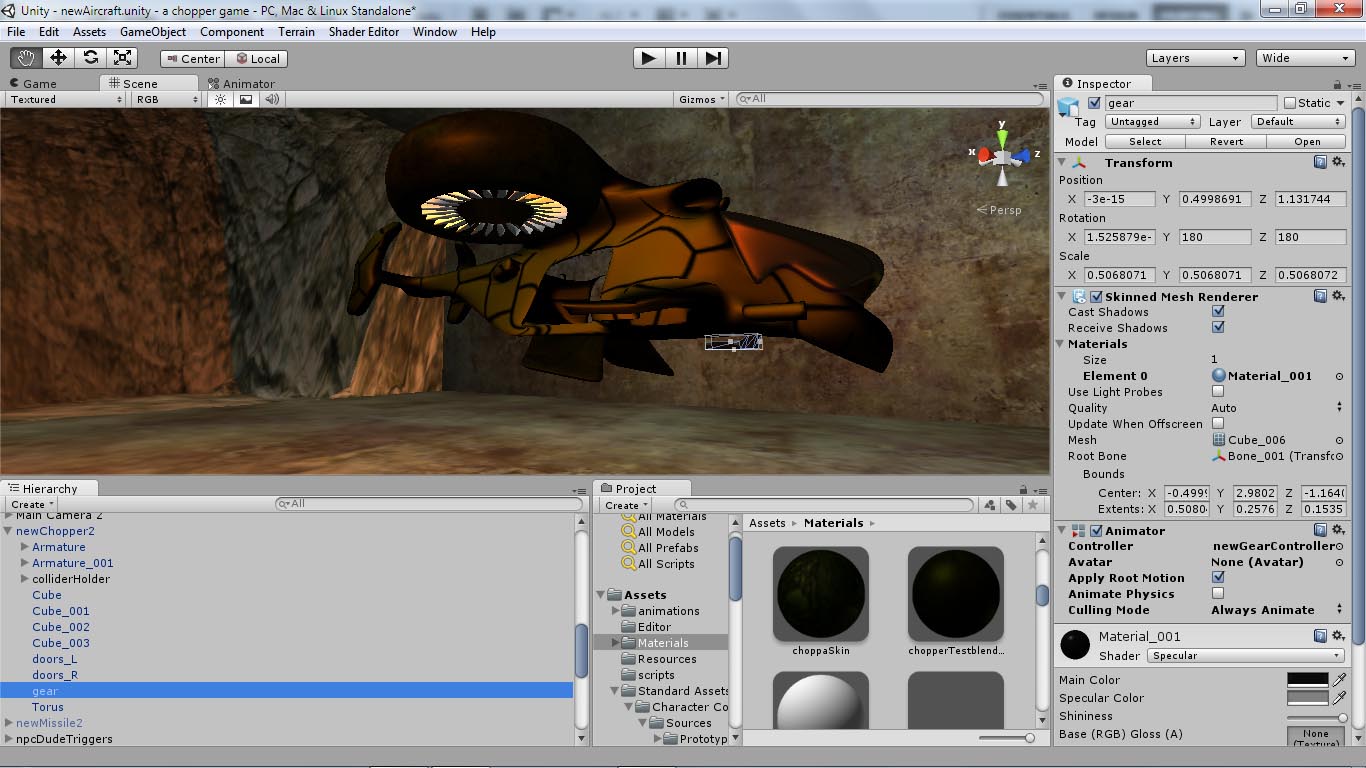Toggle the Static checkbox
Screen dimensions: 1366x768
click(x=1290, y=103)
